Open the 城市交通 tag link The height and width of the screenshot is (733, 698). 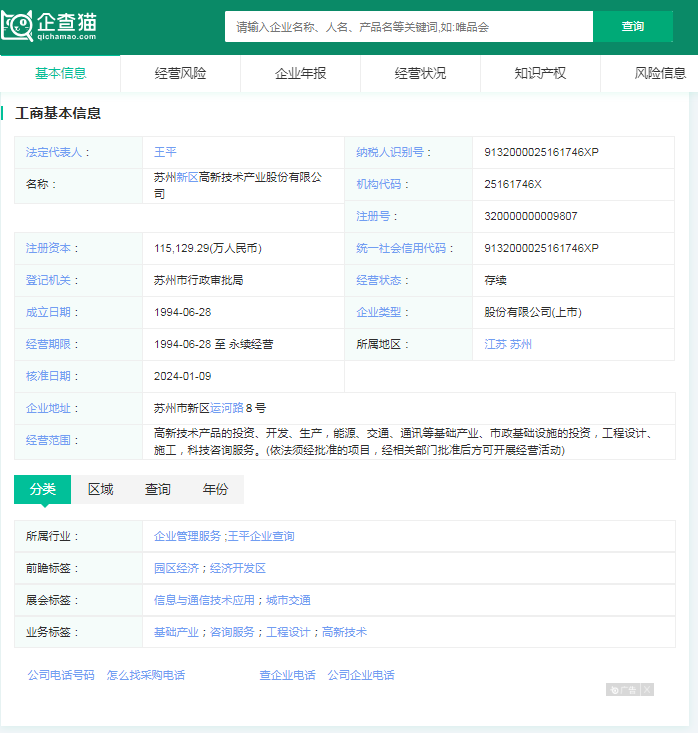point(288,600)
